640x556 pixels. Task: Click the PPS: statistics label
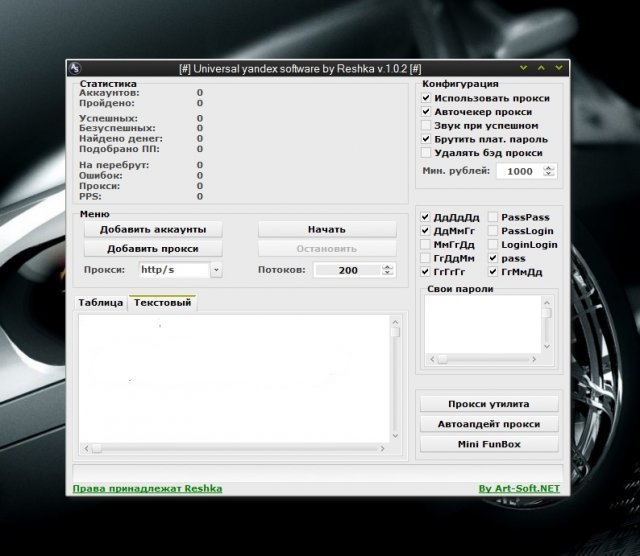point(90,196)
